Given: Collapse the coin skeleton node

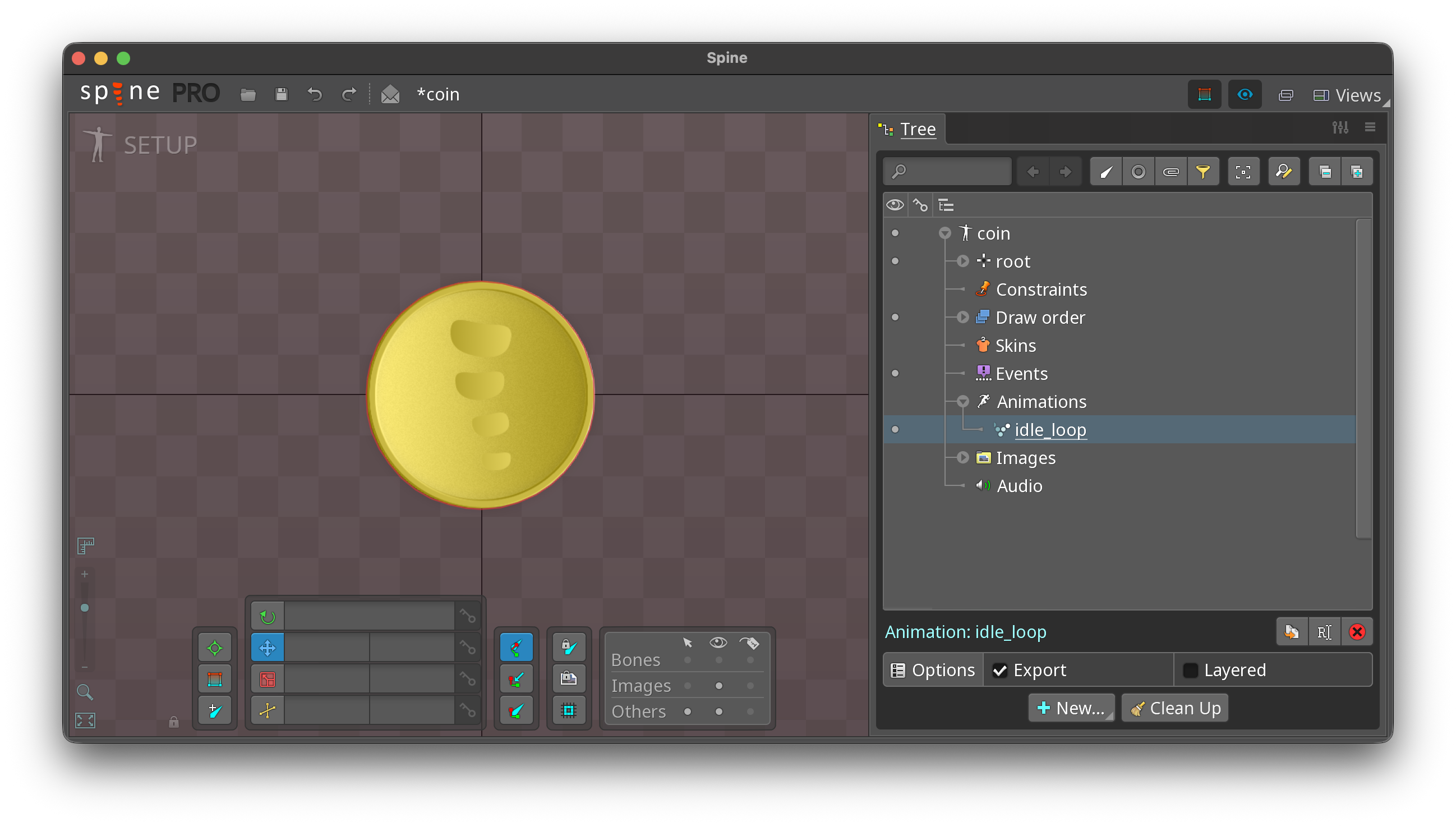Looking at the screenshot, I should [944, 233].
